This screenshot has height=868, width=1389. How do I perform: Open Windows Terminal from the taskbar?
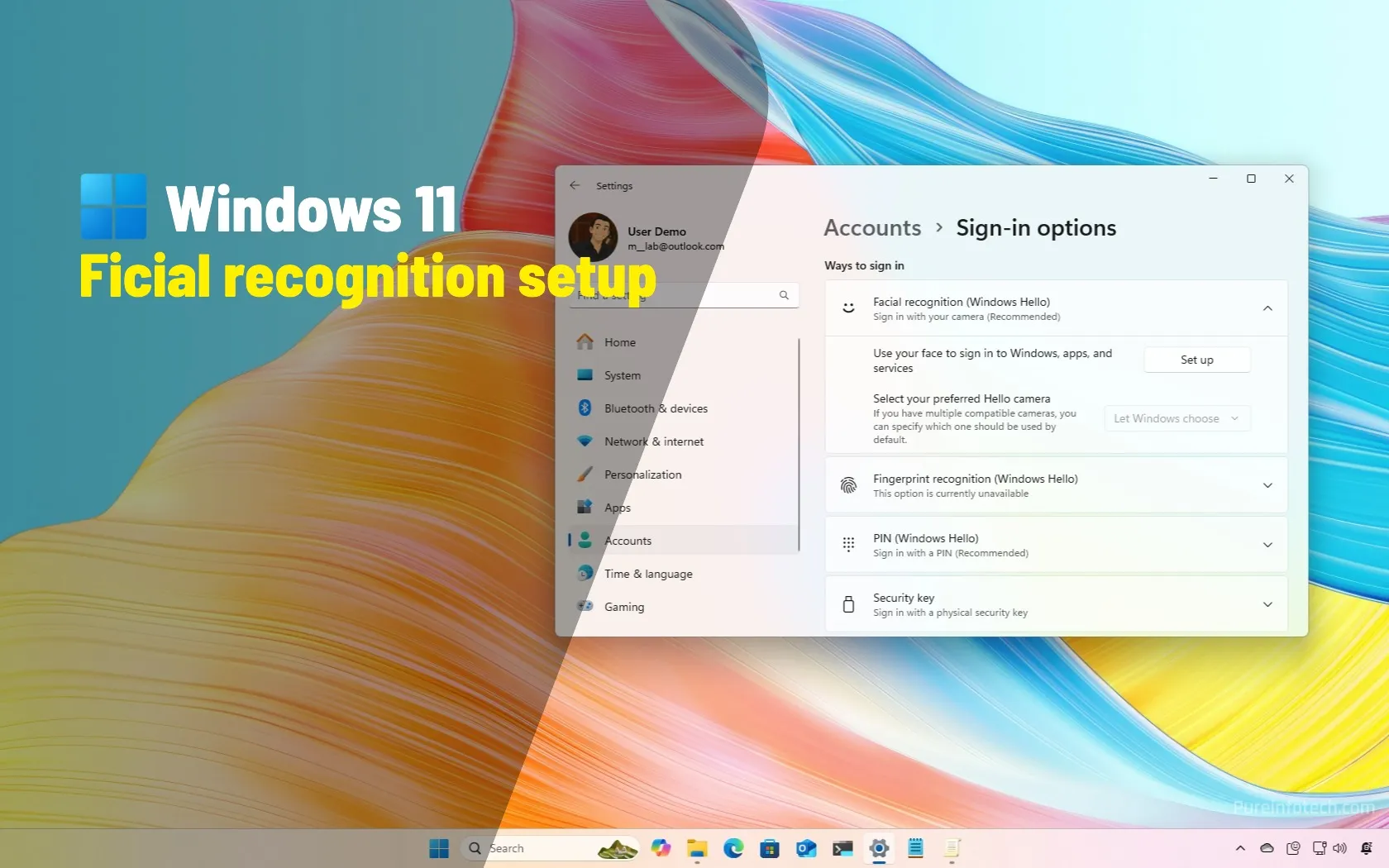point(842,847)
